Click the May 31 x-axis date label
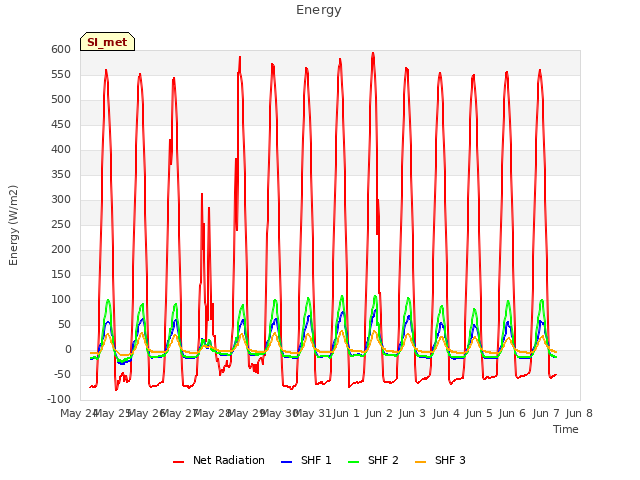Viewport: 640px width, 480px height. 312,413
